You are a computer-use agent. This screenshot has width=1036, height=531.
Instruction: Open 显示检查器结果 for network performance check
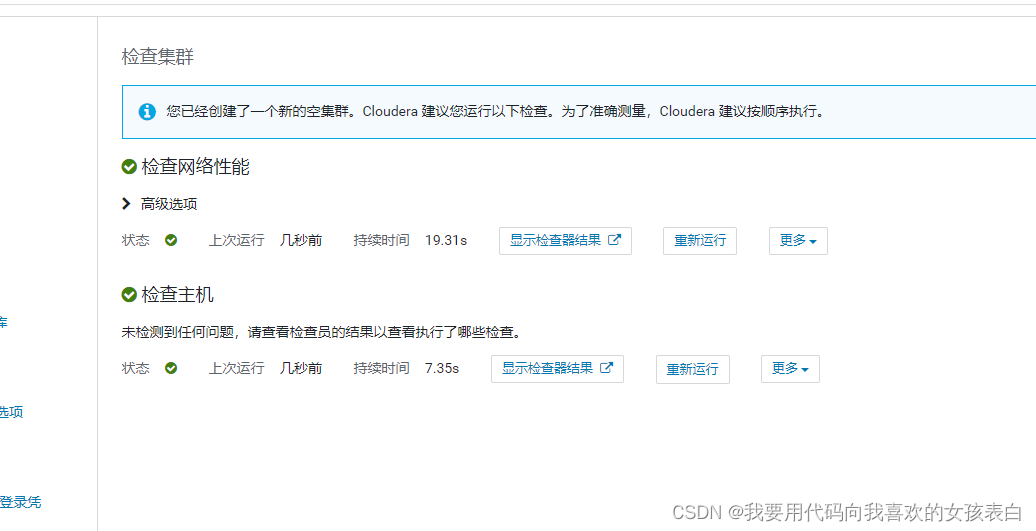pos(565,240)
